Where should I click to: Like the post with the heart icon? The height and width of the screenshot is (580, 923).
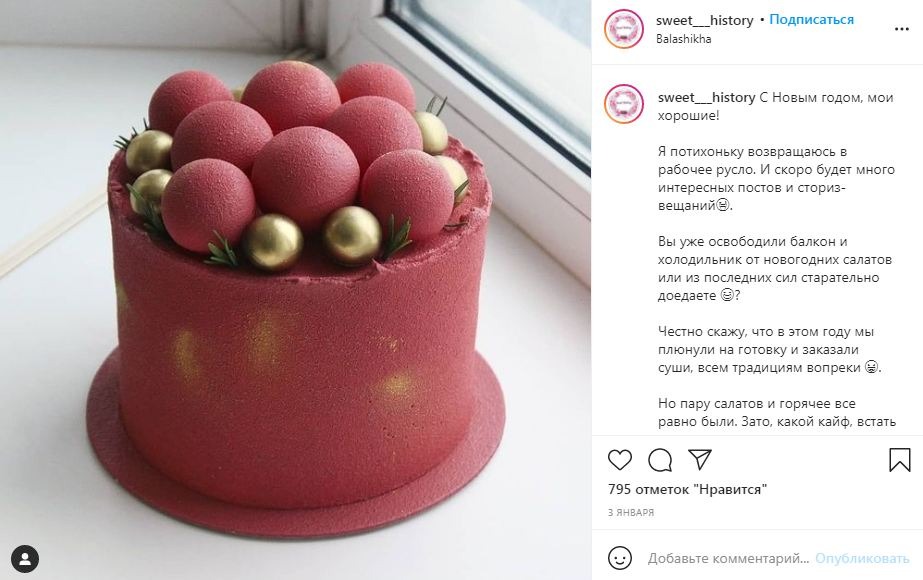point(619,460)
